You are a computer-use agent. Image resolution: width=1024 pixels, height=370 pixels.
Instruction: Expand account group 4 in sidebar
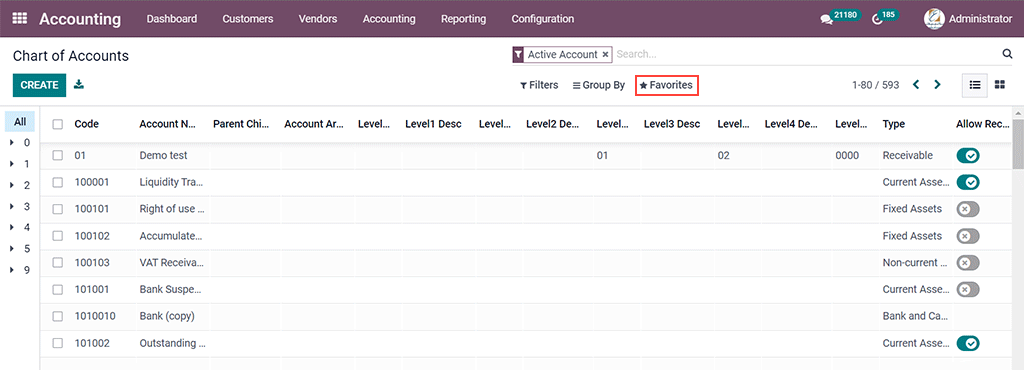pyautogui.click(x=12, y=227)
